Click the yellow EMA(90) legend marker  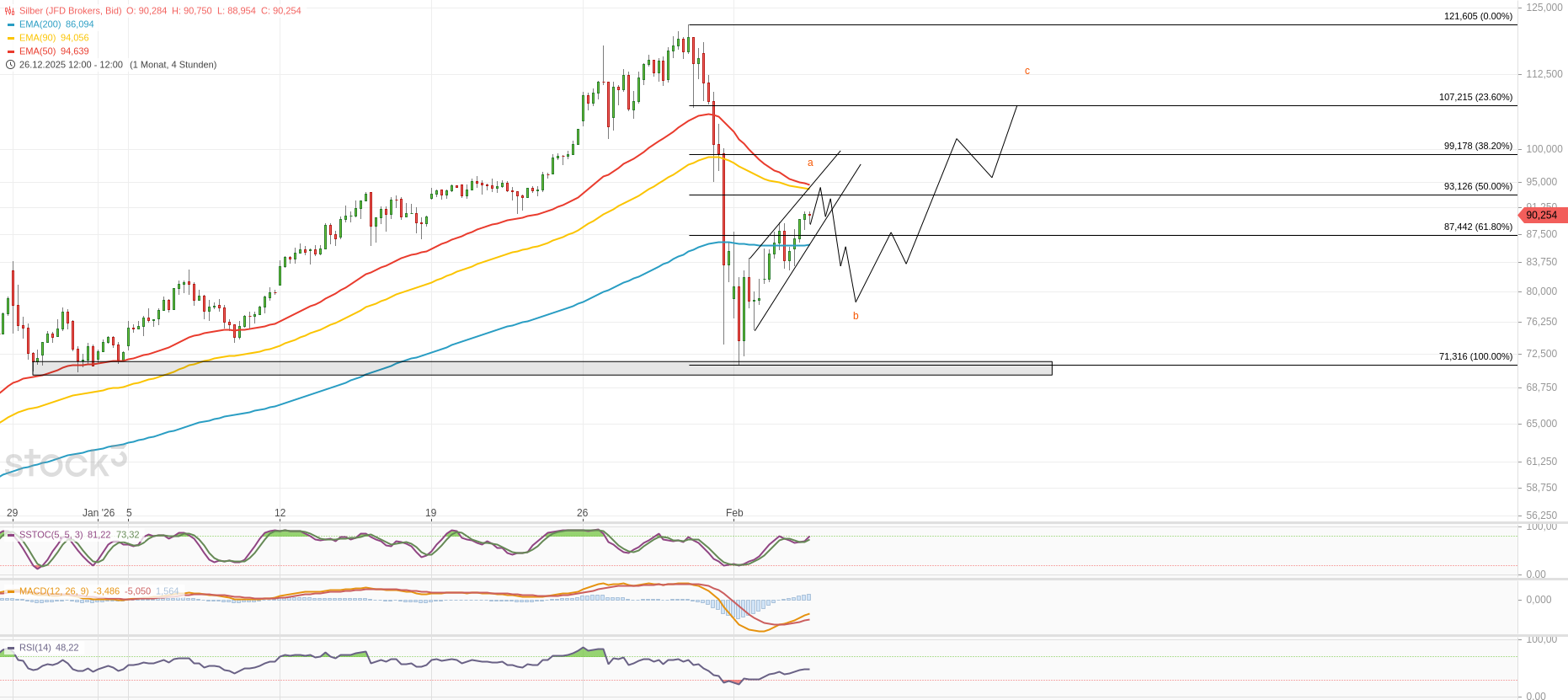pos(11,38)
